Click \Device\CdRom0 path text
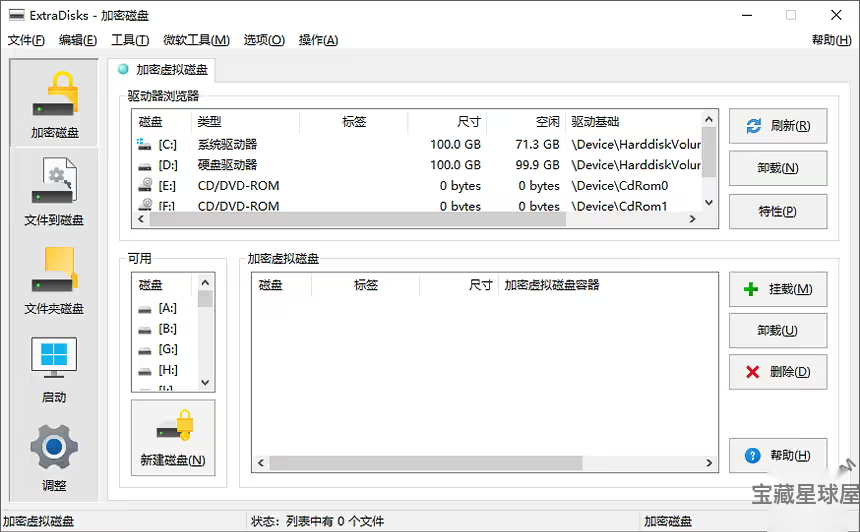The width and height of the screenshot is (860, 532). (x=620, y=186)
